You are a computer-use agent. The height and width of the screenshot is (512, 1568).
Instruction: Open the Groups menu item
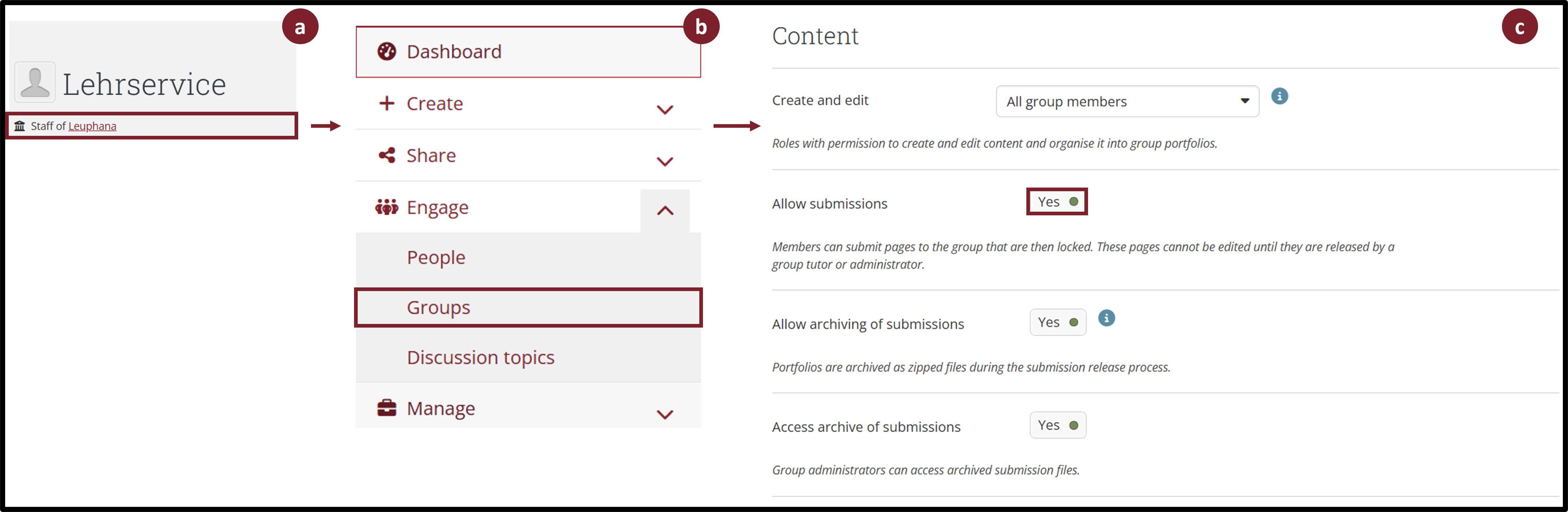tap(438, 307)
